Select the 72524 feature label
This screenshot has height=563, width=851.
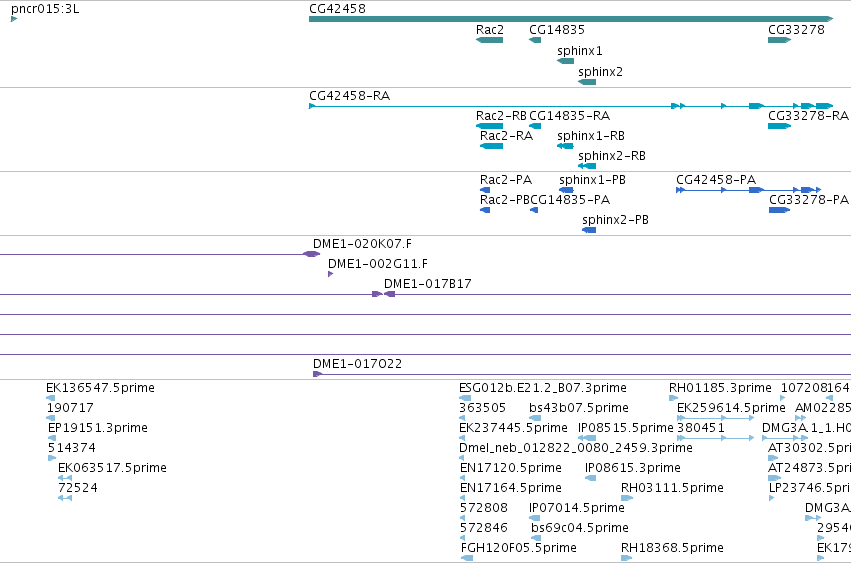(x=78, y=488)
